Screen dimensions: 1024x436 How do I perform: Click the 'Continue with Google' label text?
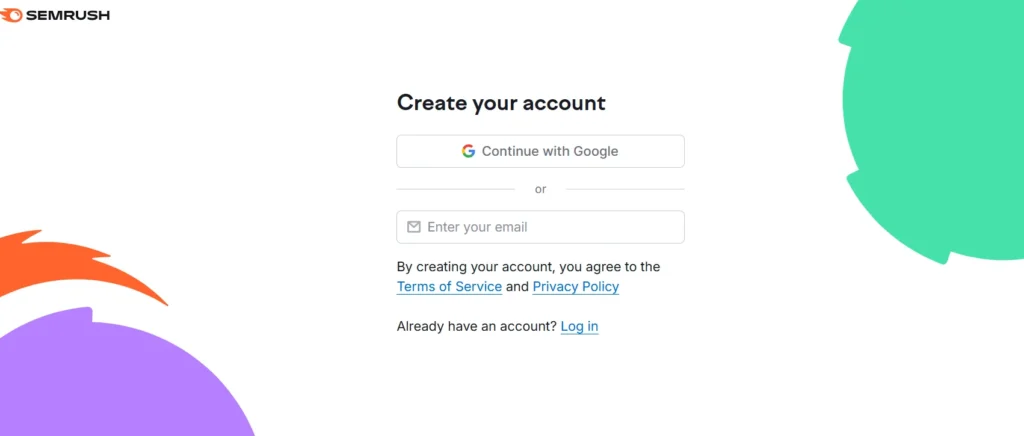pos(550,151)
